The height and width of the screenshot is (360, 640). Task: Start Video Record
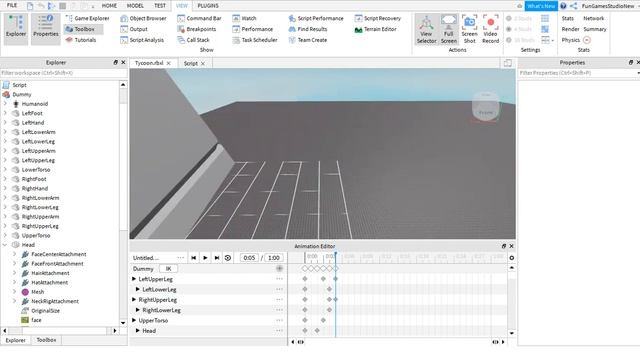pyautogui.click(x=491, y=29)
